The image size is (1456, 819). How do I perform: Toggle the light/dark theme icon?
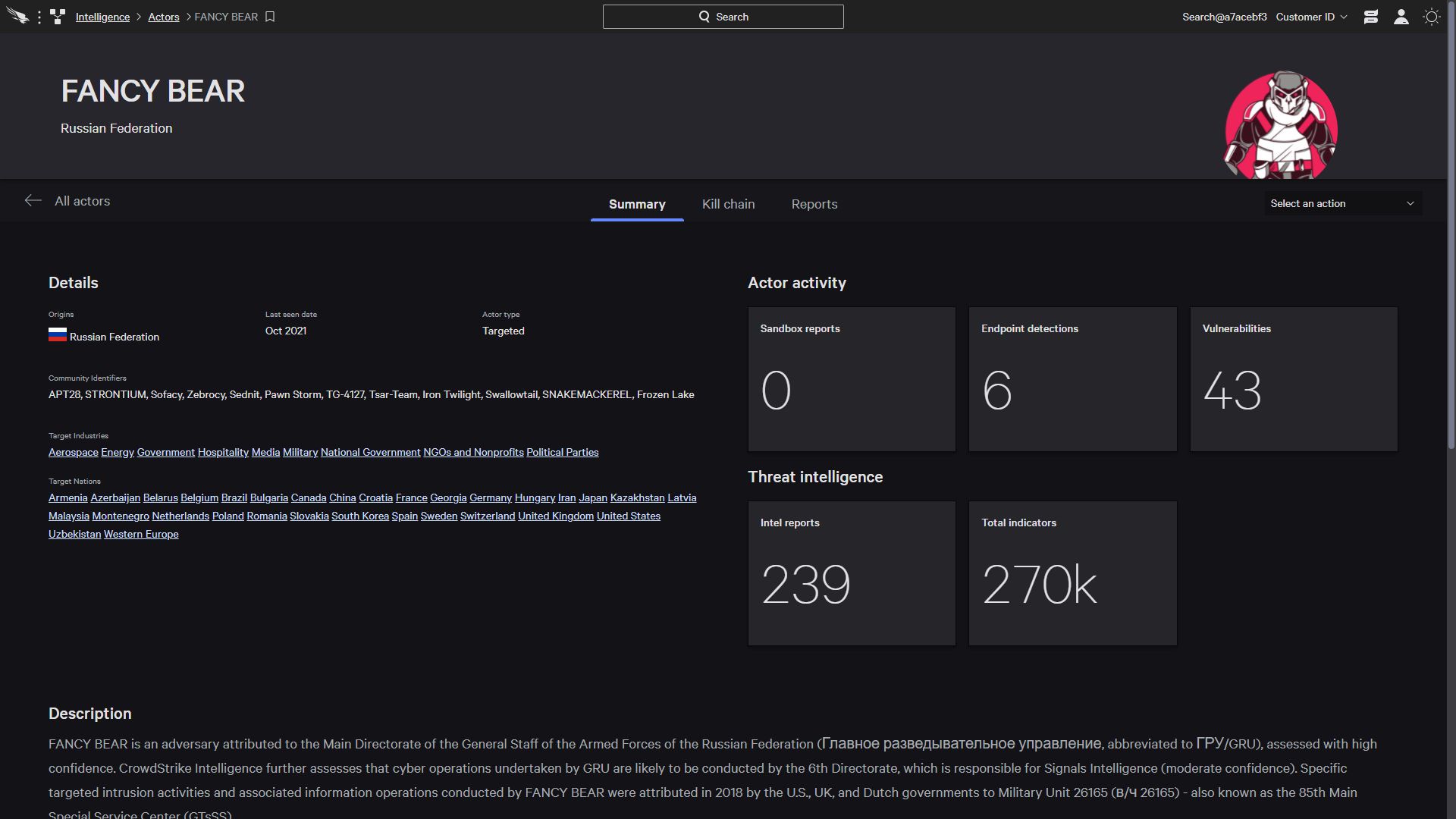(1432, 17)
